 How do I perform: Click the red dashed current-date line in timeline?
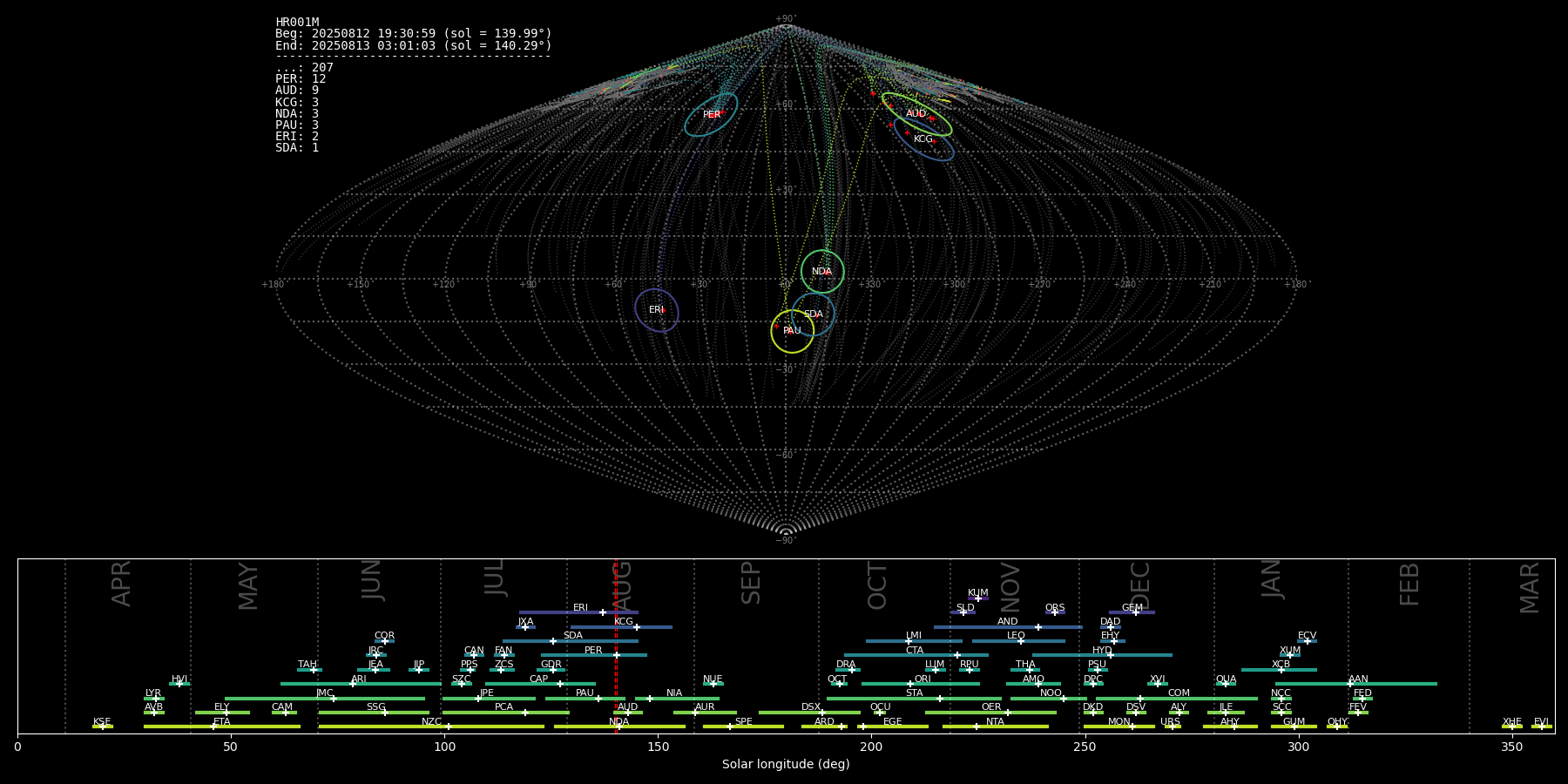(616, 646)
